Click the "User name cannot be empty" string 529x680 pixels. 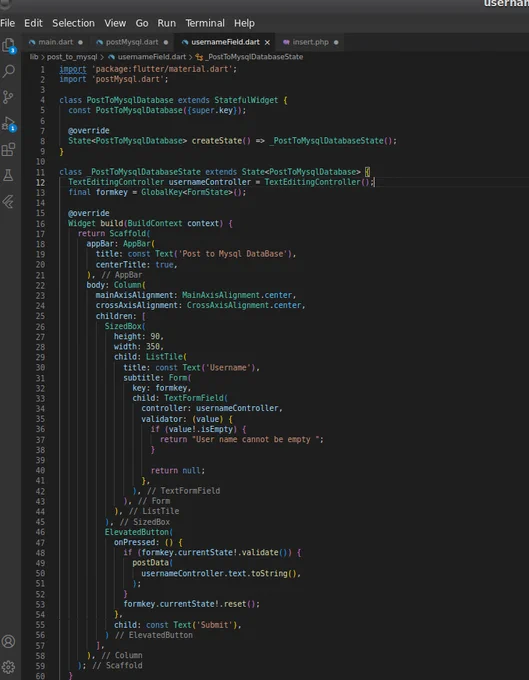[256, 439]
